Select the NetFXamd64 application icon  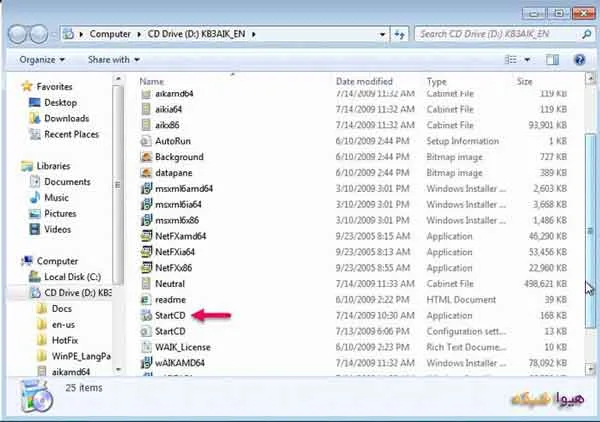pos(146,236)
